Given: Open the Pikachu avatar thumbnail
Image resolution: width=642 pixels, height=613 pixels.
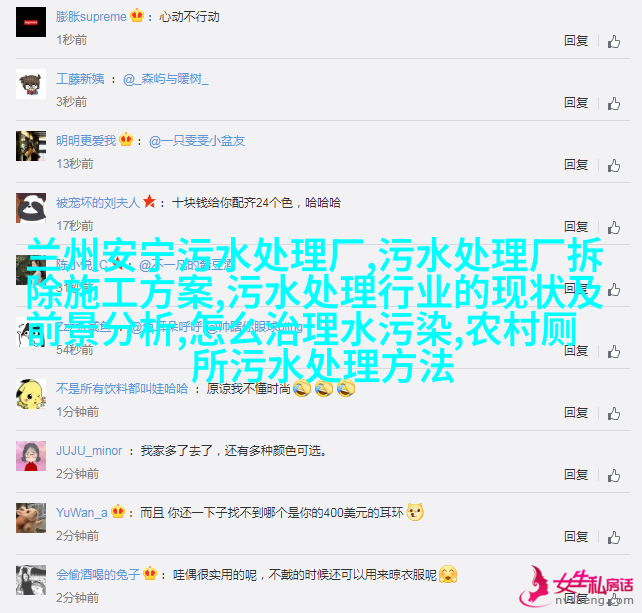Looking at the screenshot, I should 31,394.
